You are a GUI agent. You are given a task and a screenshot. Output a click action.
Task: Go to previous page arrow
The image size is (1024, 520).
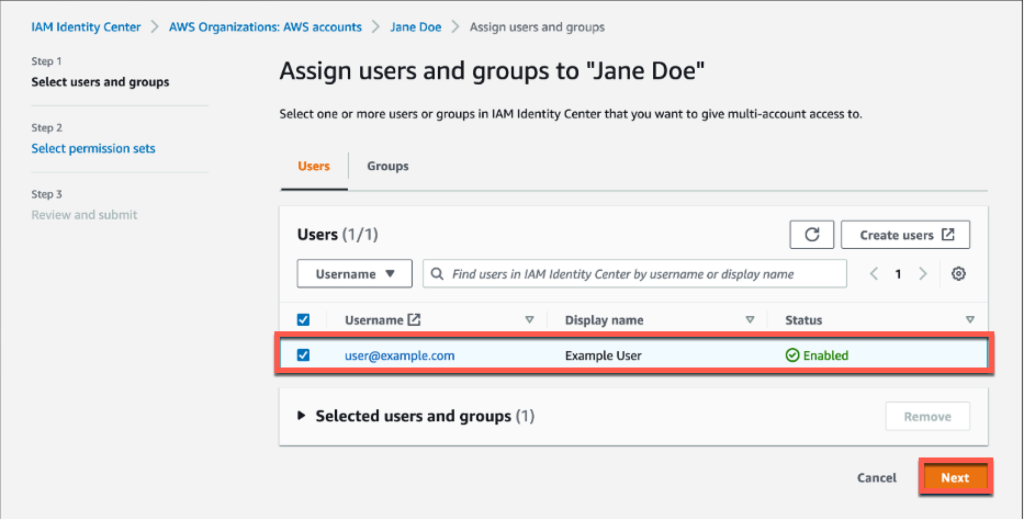coord(874,274)
